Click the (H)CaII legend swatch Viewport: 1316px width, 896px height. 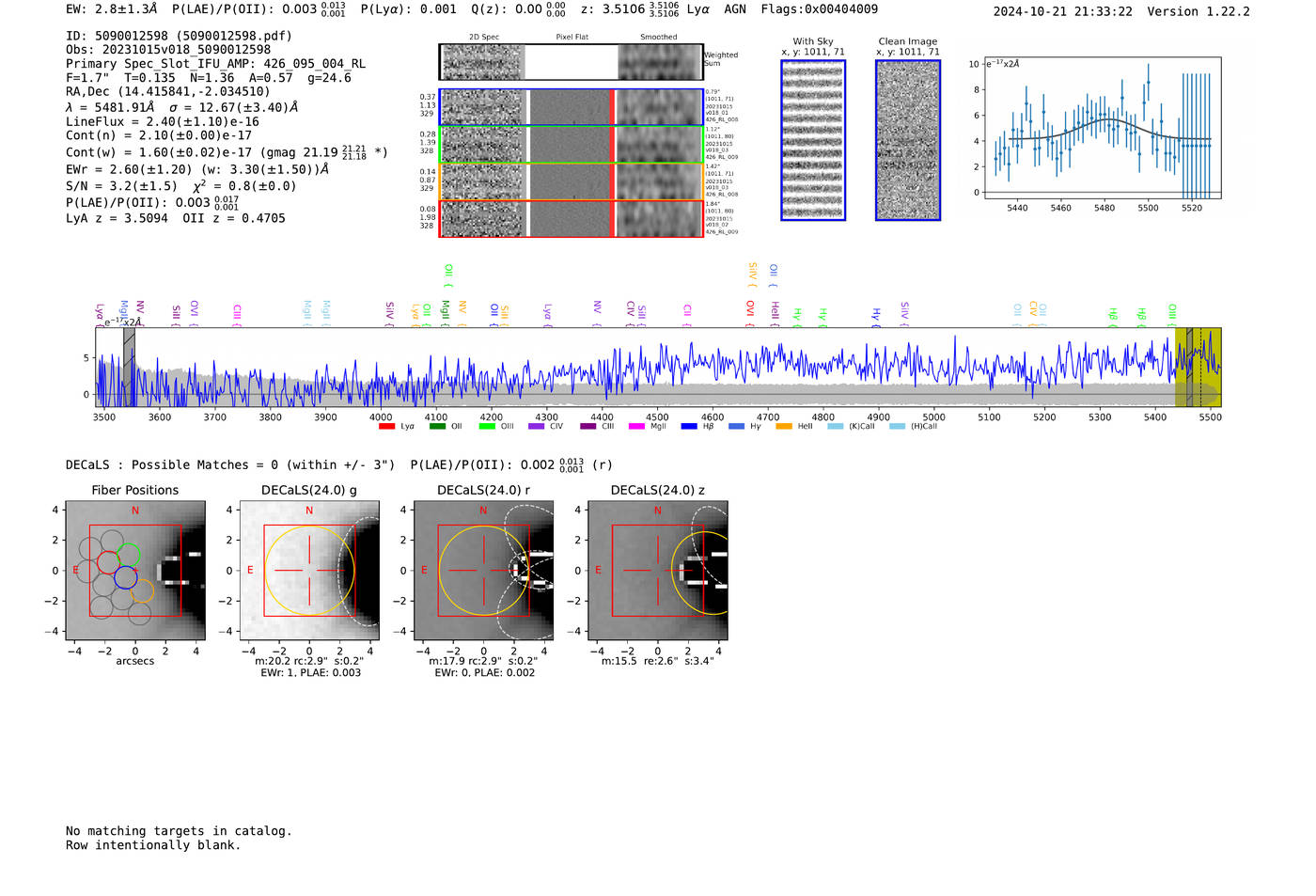(897, 427)
